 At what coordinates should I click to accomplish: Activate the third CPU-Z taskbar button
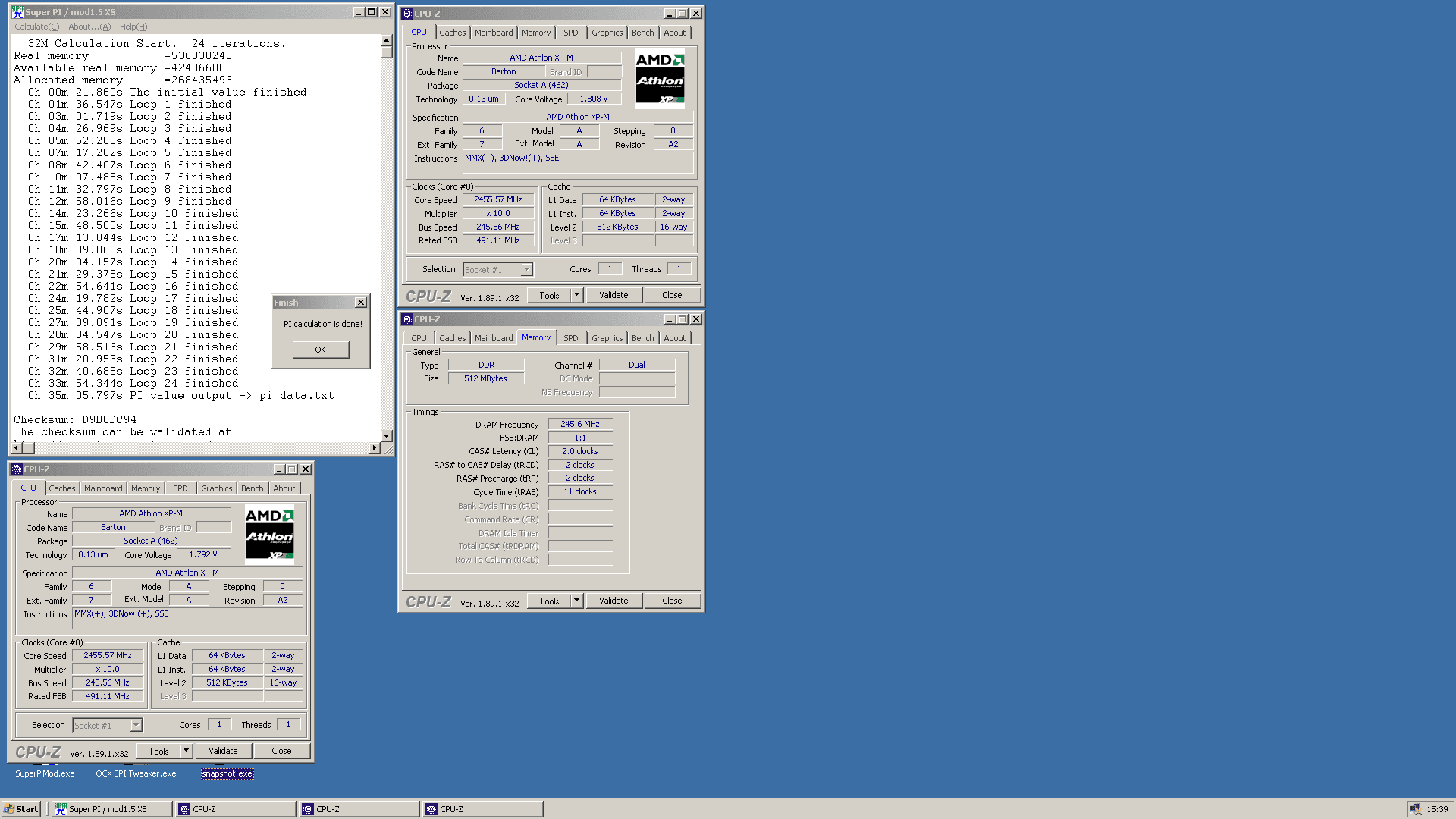482,809
